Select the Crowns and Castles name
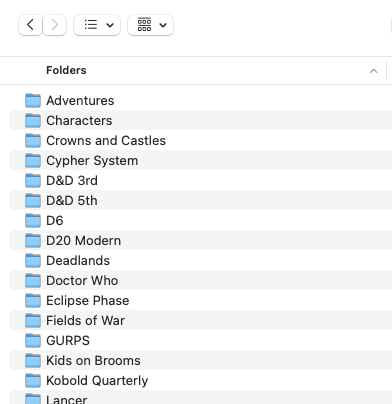392x404 pixels. [x=106, y=141]
